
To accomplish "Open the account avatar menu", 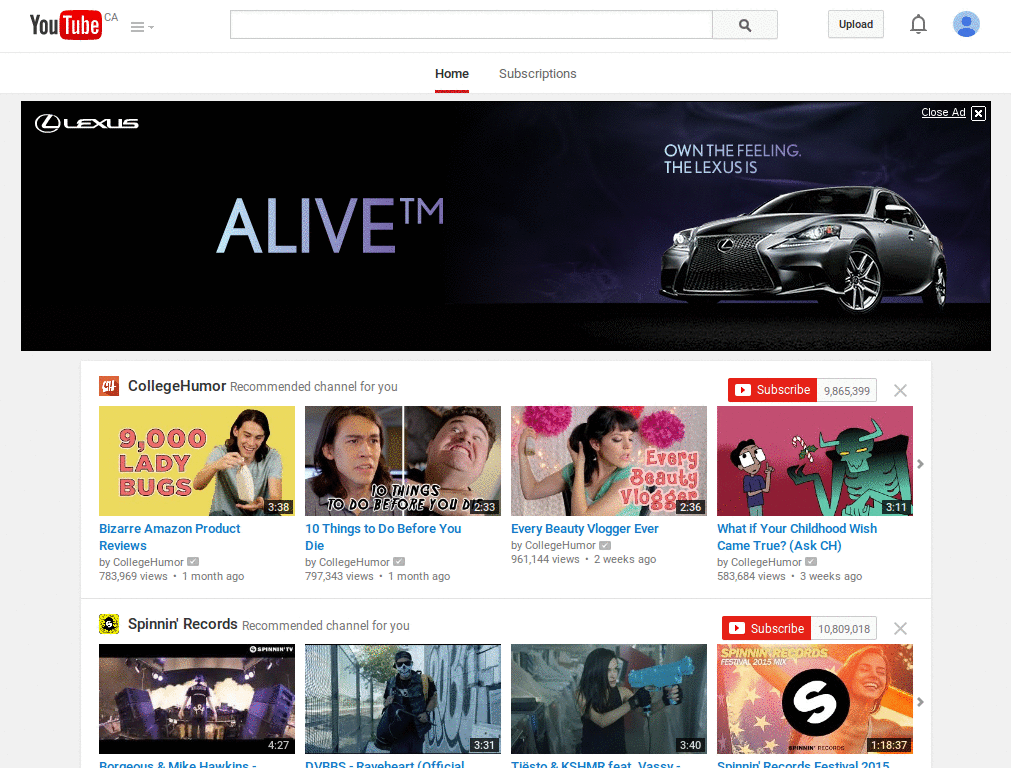I will (966, 24).
